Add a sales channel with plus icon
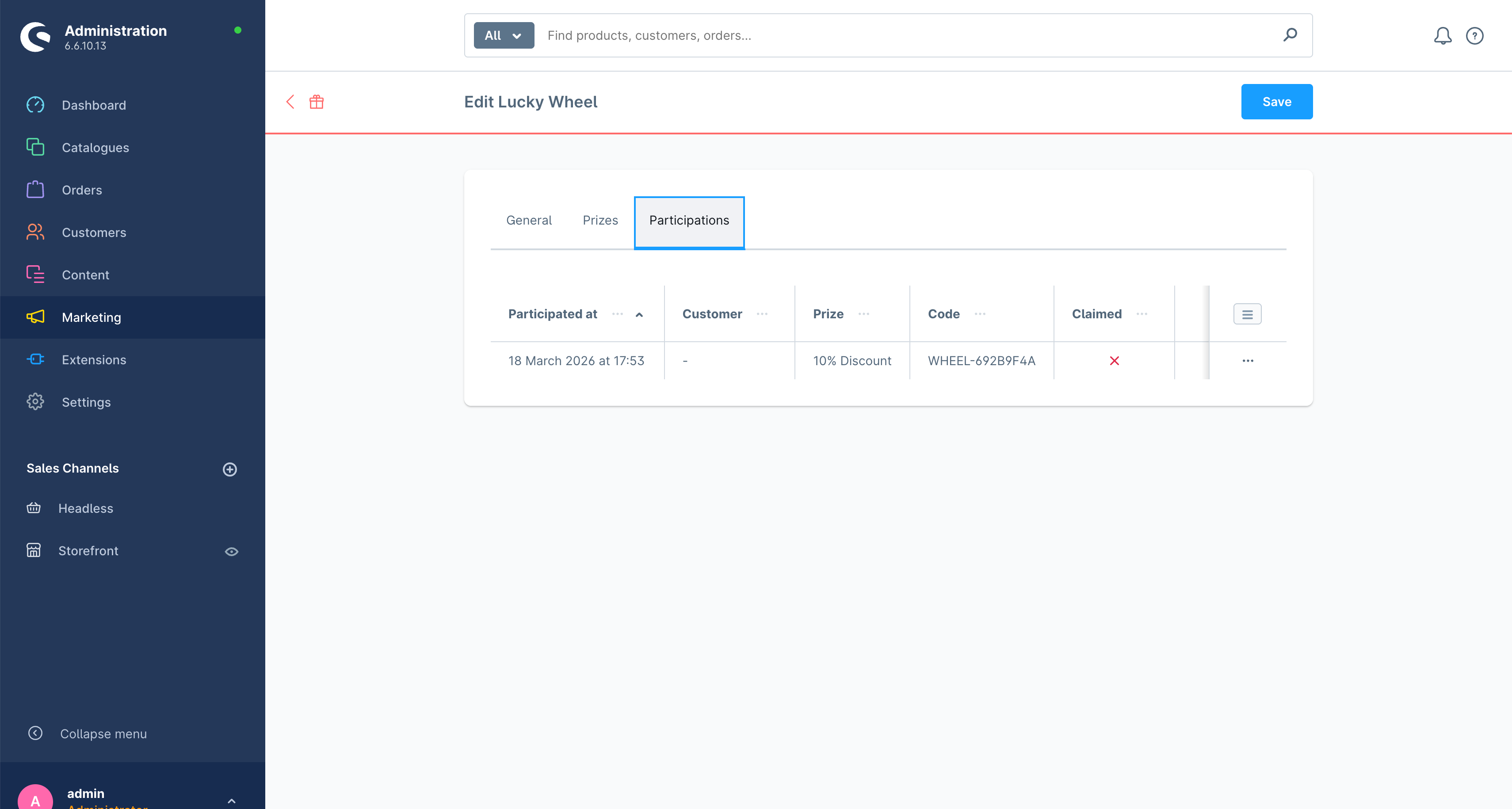 point(229,469)
